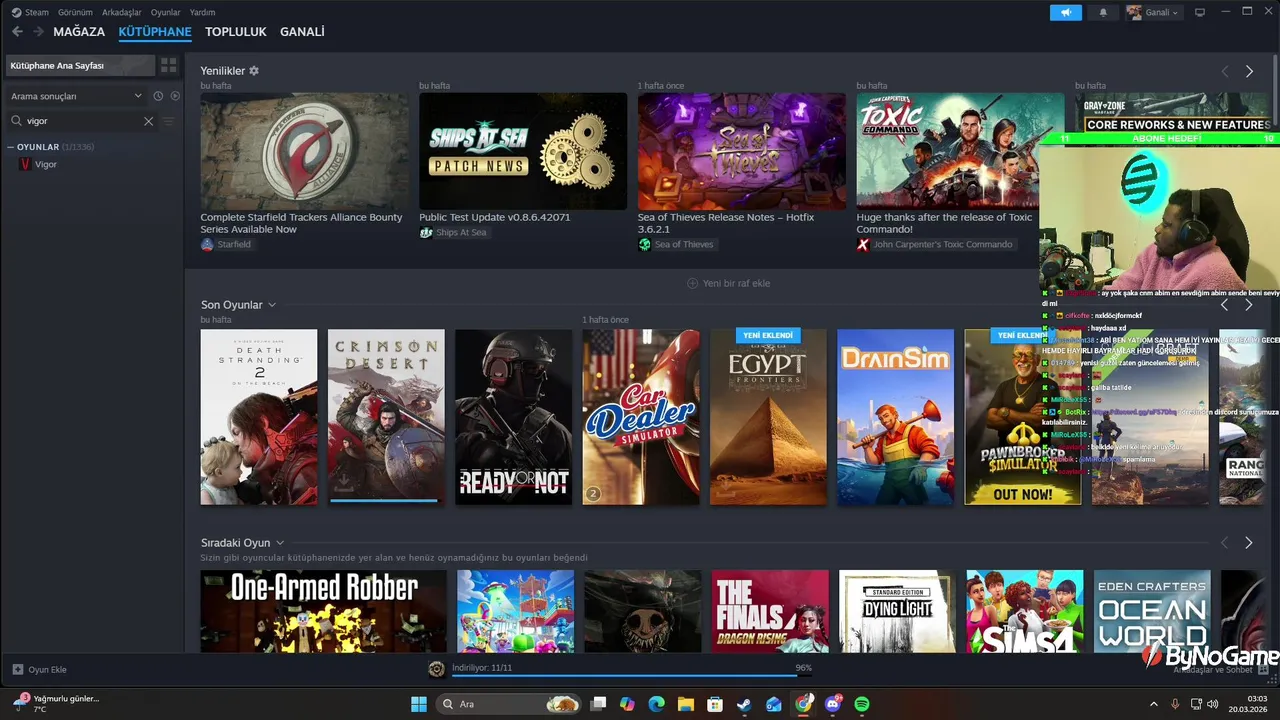Open the Starfield Trackers Alliance news card
This screenshot has height=720, width=1280.
coord(304,150)
